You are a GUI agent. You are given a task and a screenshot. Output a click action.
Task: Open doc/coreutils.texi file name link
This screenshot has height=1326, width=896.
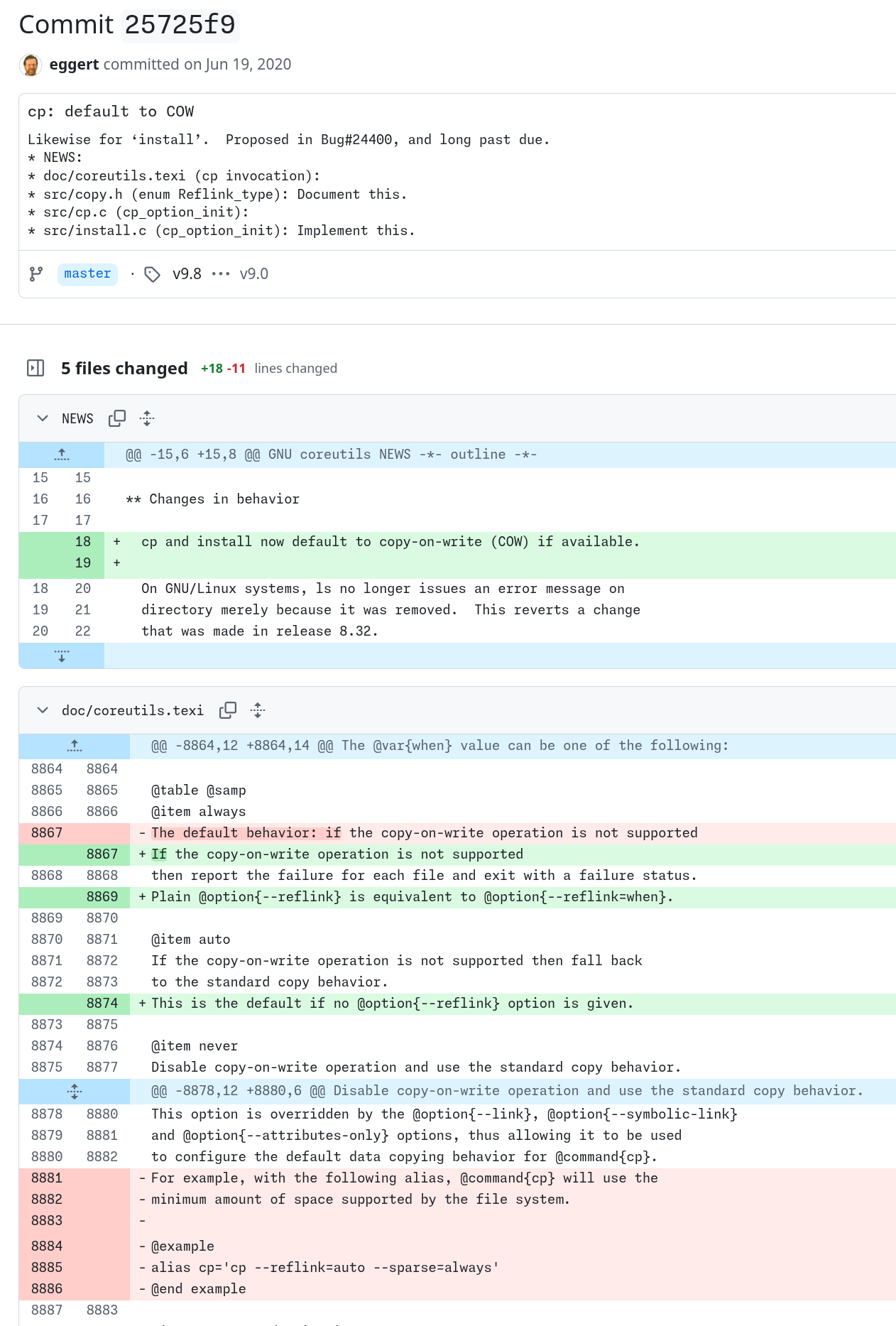click(x=133, y=710)
